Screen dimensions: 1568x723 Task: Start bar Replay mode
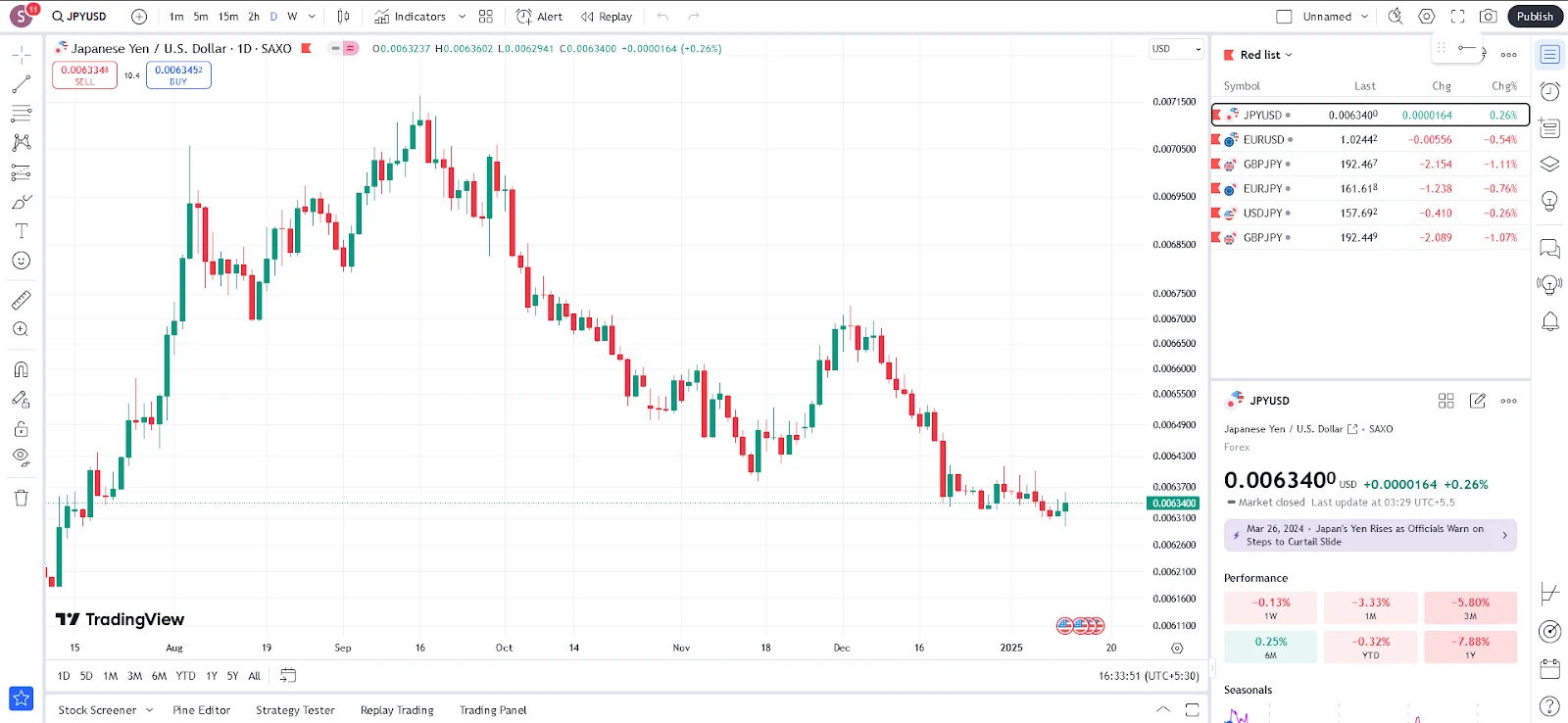point(607,17)
